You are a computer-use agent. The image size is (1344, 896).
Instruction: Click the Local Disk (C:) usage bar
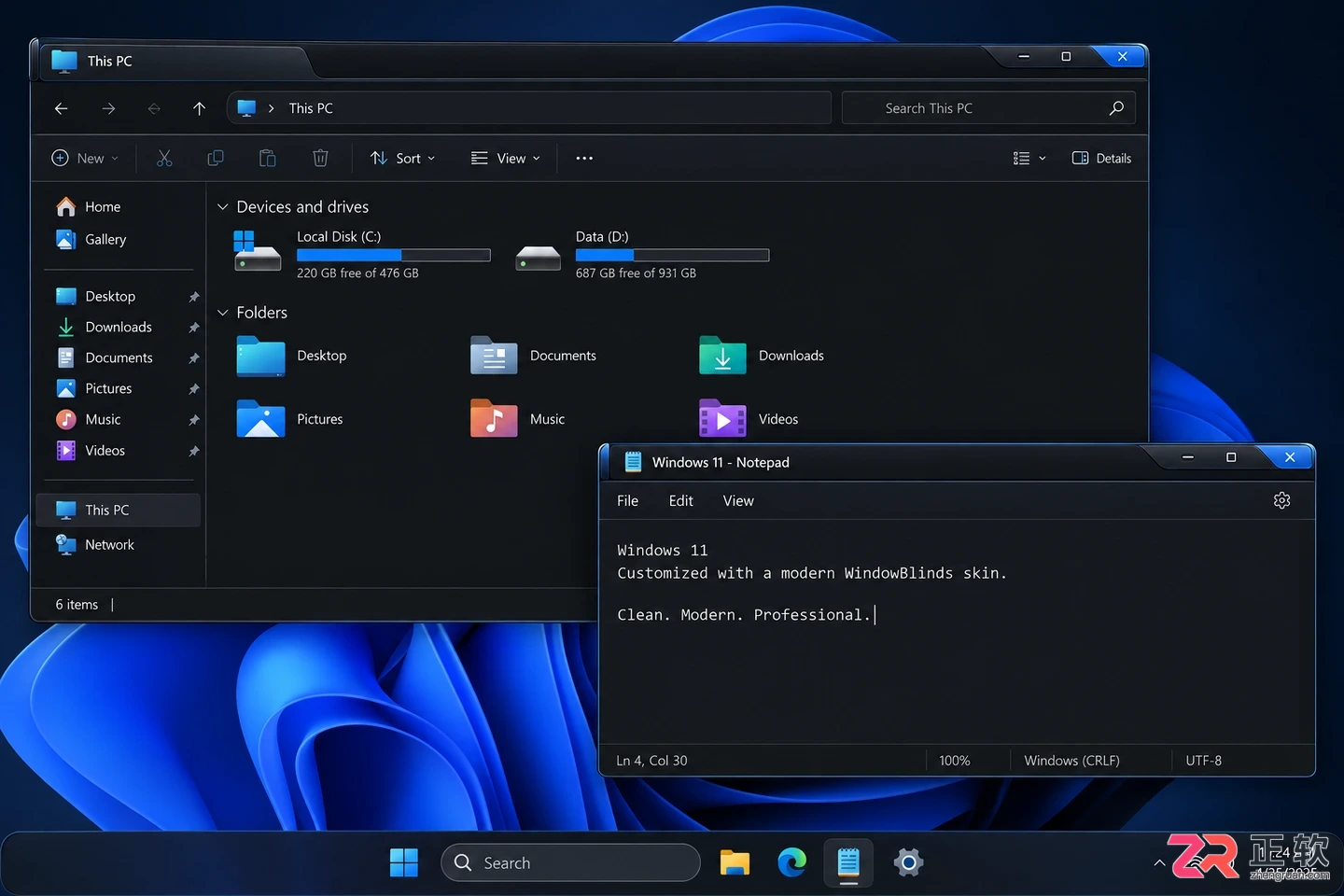[x=394, y=256]
